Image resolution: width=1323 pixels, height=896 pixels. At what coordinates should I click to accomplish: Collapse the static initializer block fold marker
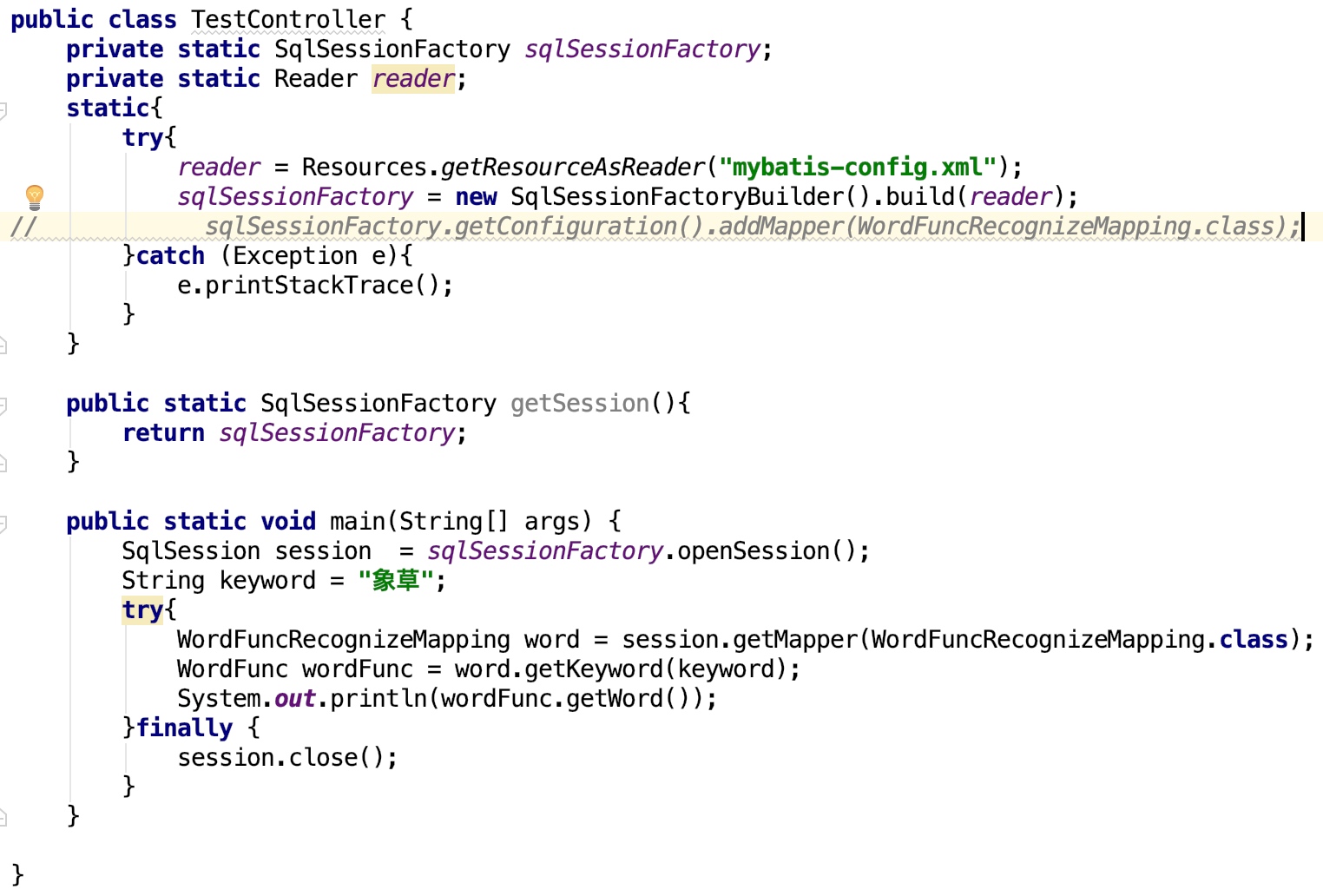click(x=3, y=109)
